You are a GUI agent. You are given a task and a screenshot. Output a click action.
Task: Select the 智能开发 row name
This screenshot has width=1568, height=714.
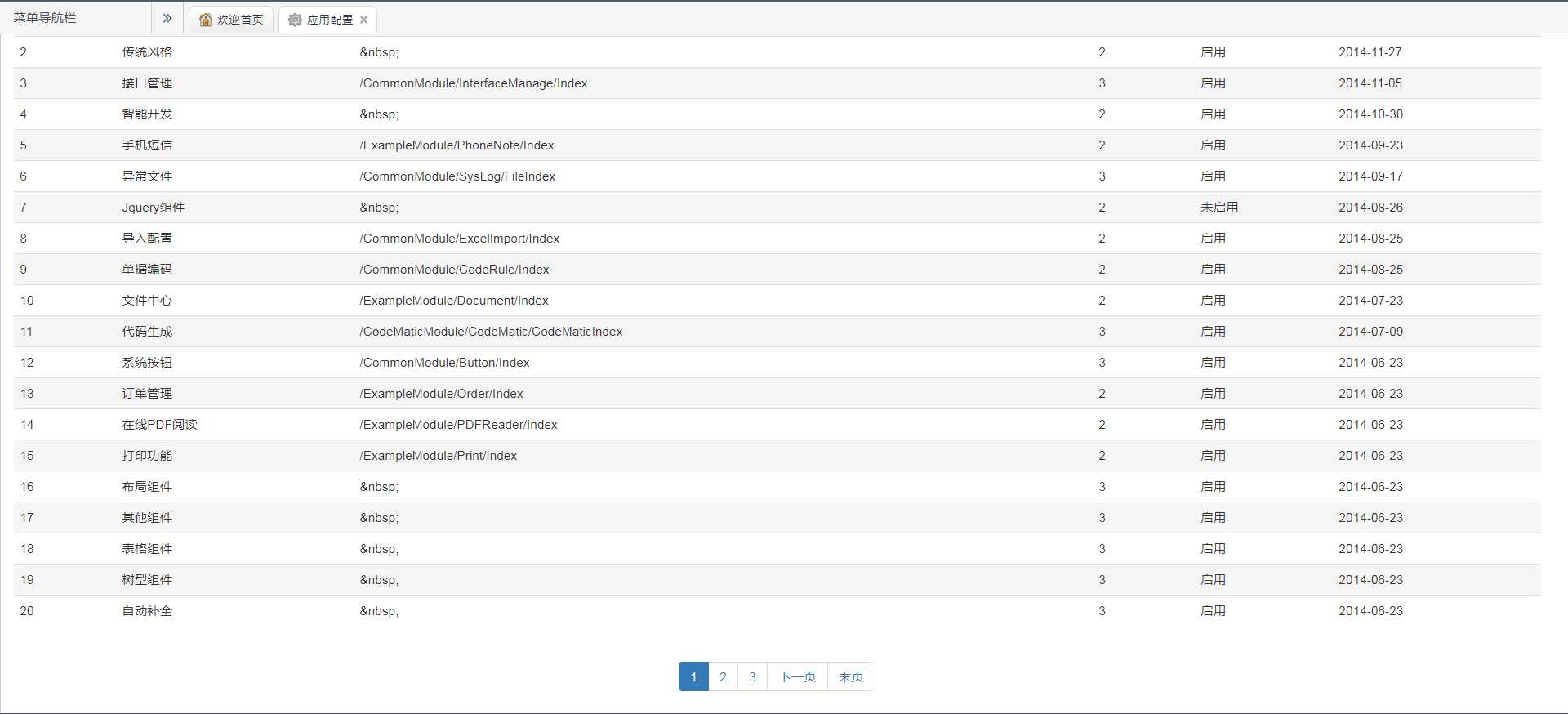coord(147,114)
